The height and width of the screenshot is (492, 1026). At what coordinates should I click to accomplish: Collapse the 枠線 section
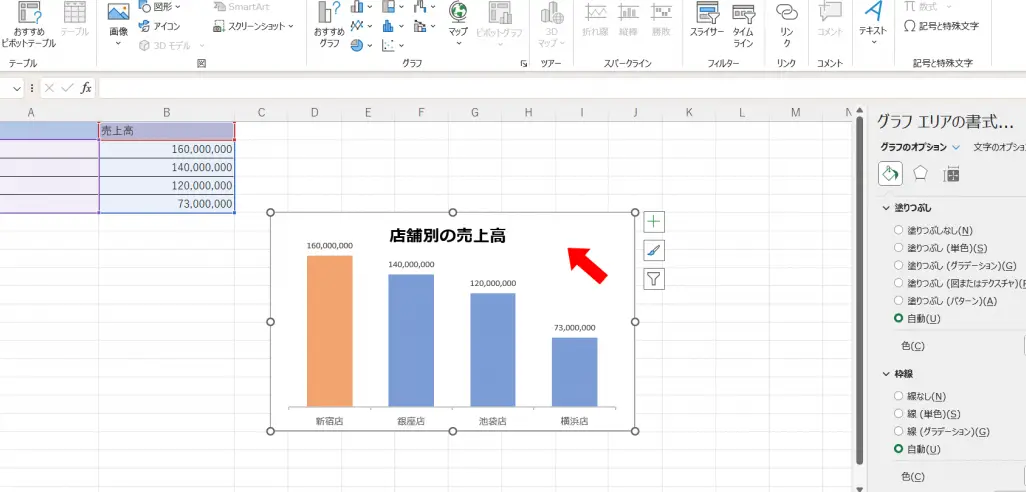(x=886, y=374)
